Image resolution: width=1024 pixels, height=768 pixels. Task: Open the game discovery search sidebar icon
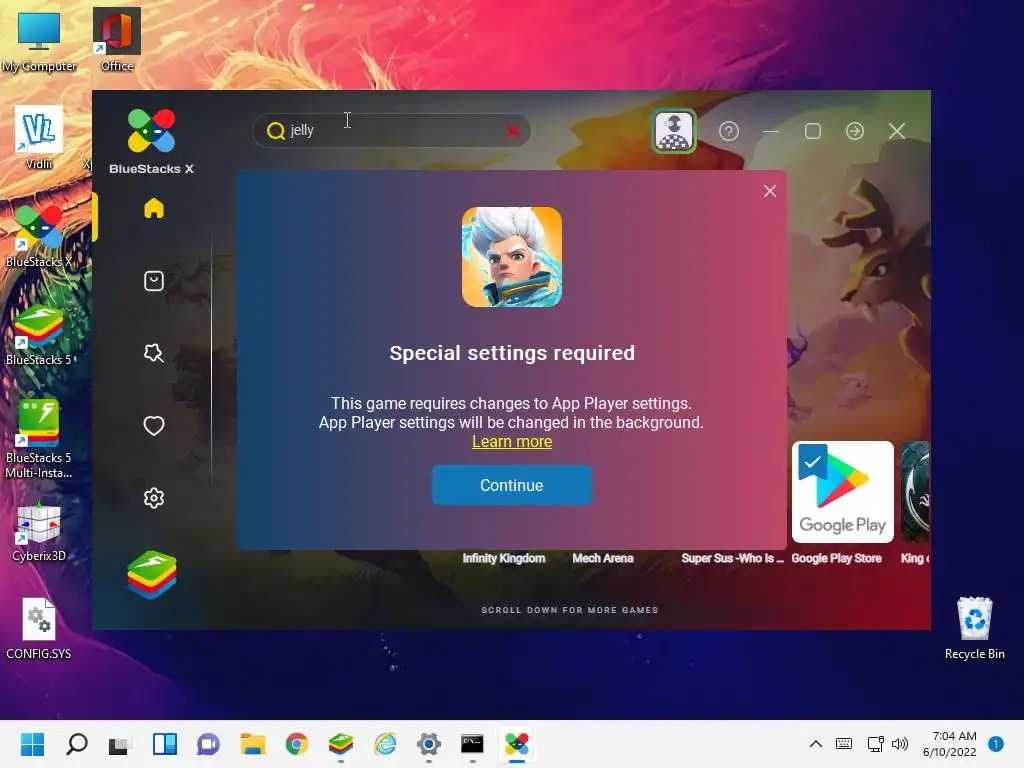tap(153, 353)
